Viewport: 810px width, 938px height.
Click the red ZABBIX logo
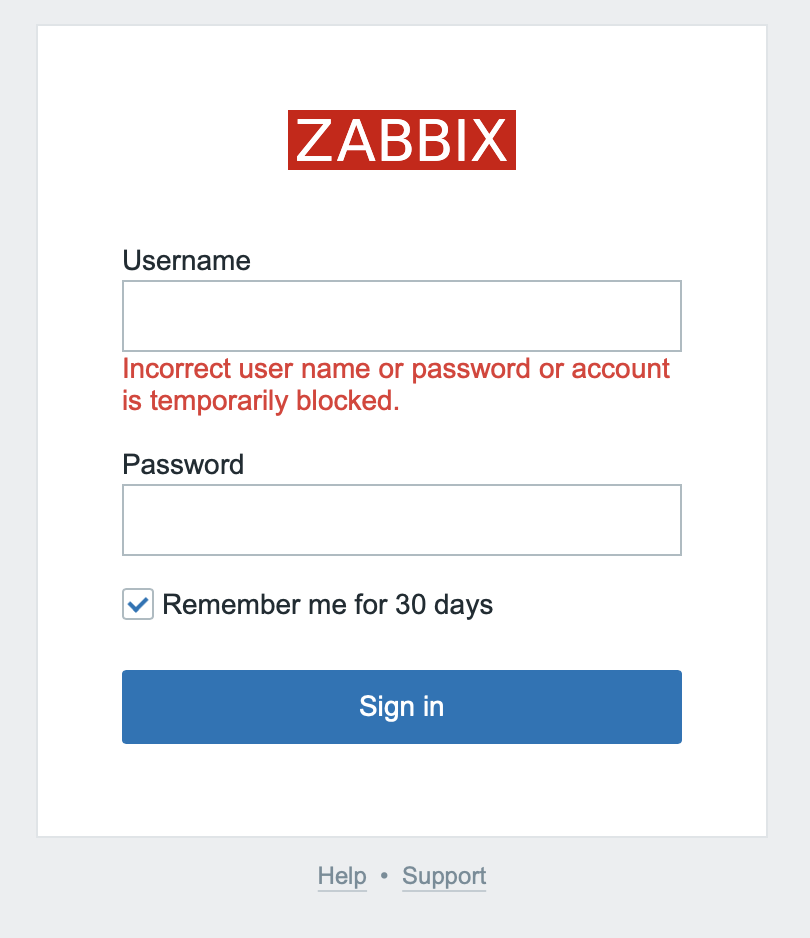tap(401, 140)
